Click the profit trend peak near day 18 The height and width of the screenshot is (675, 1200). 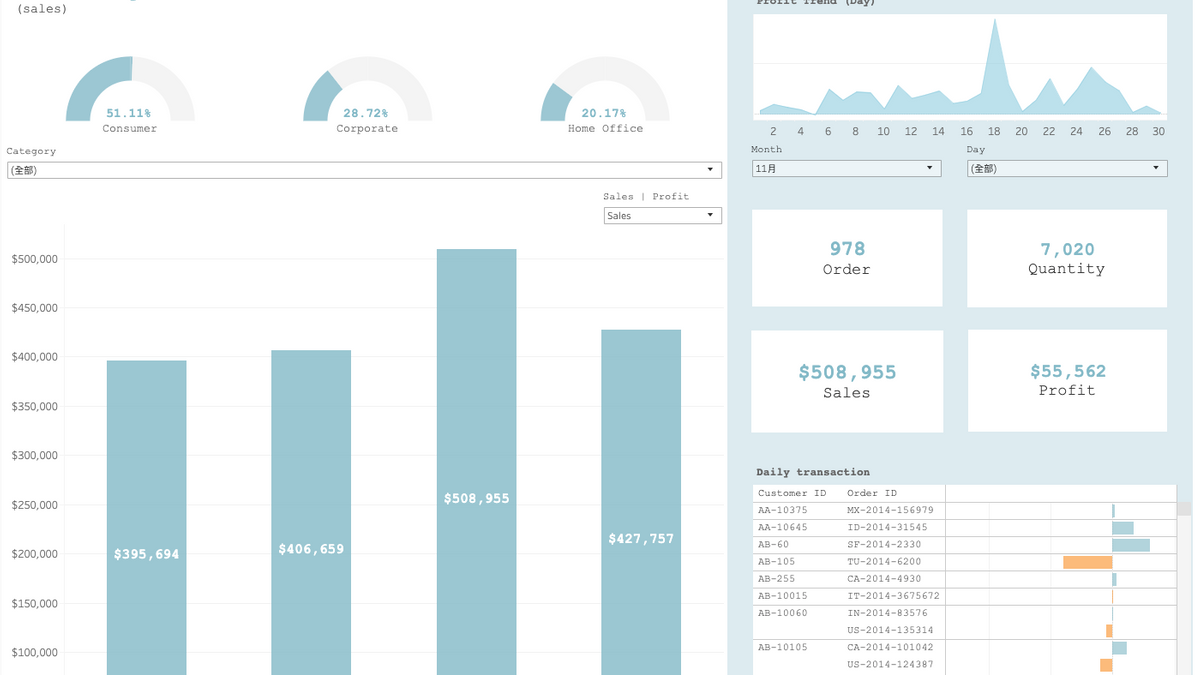pos(995,22)
